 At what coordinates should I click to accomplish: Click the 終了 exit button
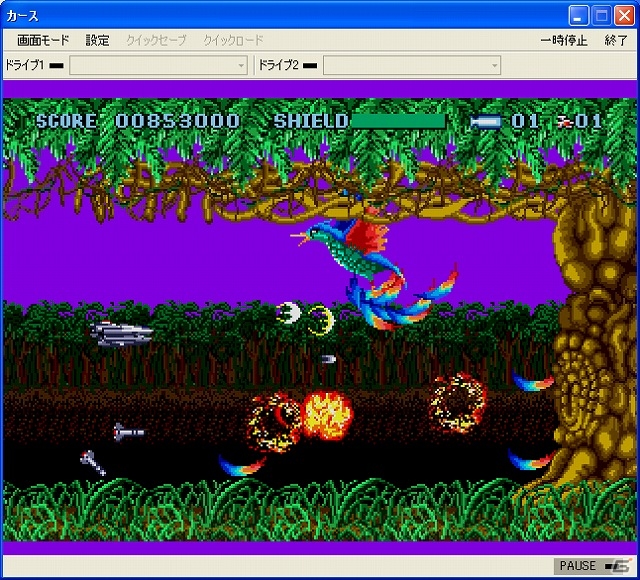[x=616, y=40]
